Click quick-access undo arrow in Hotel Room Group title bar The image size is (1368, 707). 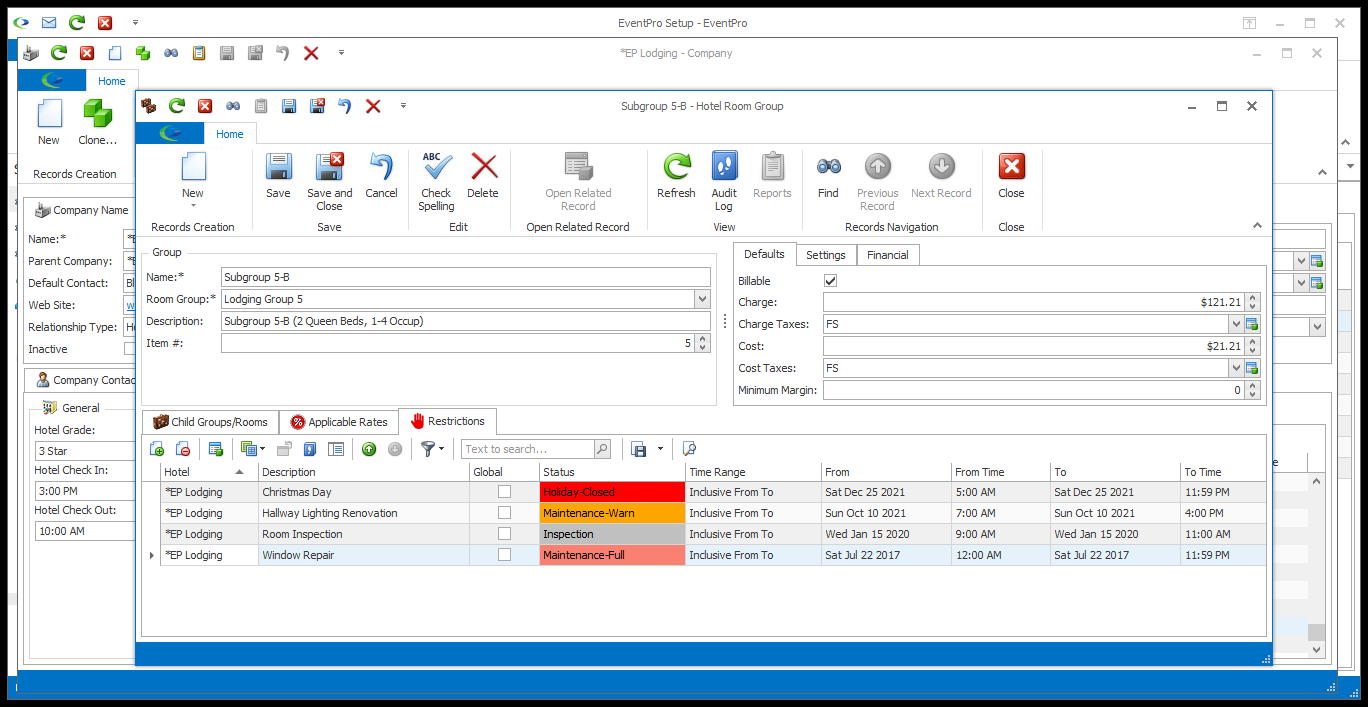coord(345,106)
